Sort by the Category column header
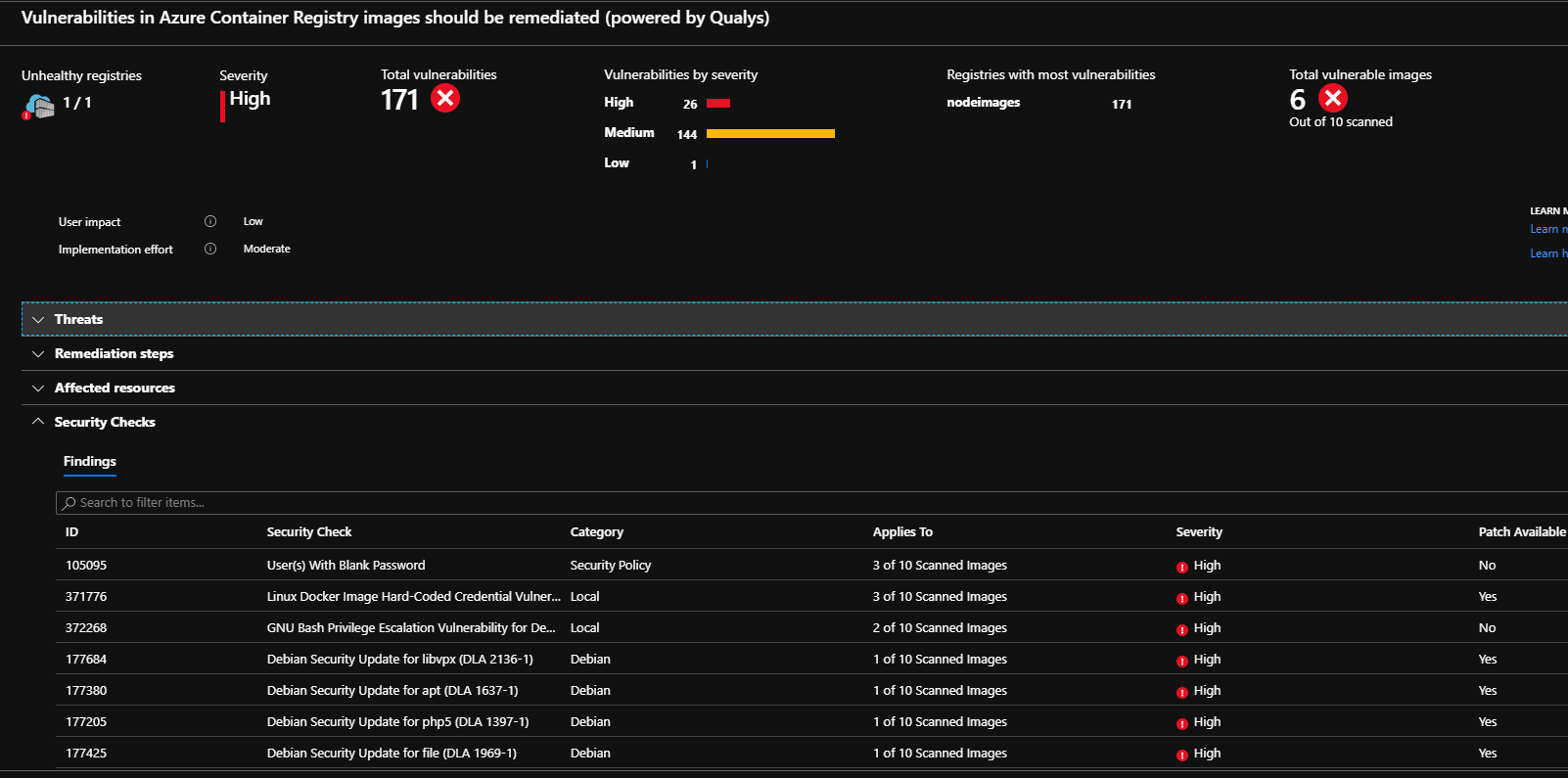Viewport: 1568px width, 778px height. (597, 532)
